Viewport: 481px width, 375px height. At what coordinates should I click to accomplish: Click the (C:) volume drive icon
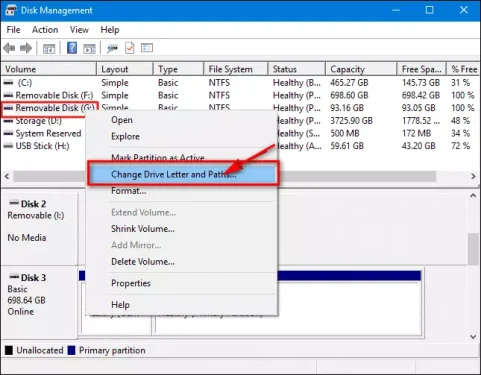click(x=8, y=82)
